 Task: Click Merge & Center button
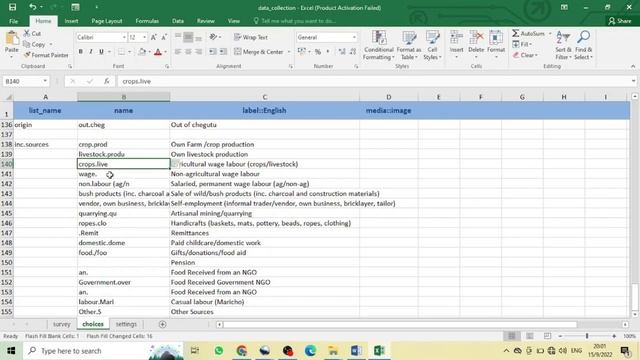[x=259, y=52]
